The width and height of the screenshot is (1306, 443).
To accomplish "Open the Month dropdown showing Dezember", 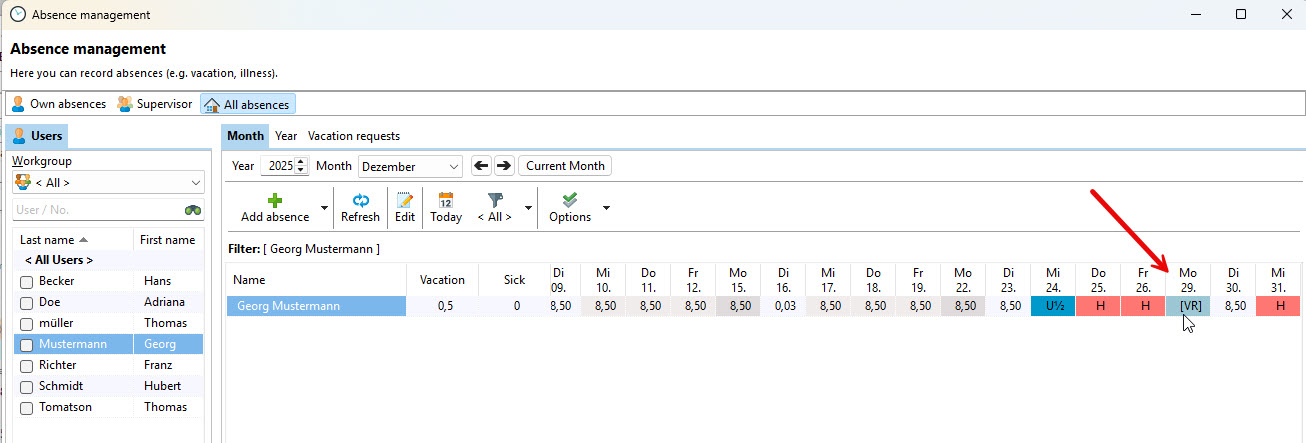I will tap(455, 167).
